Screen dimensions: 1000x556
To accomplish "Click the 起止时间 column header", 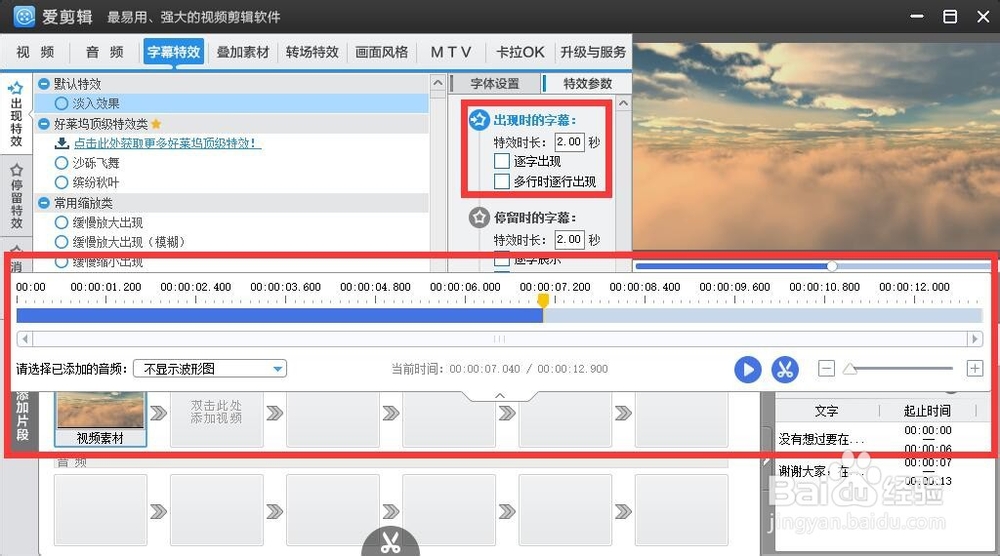I will 927,411.
